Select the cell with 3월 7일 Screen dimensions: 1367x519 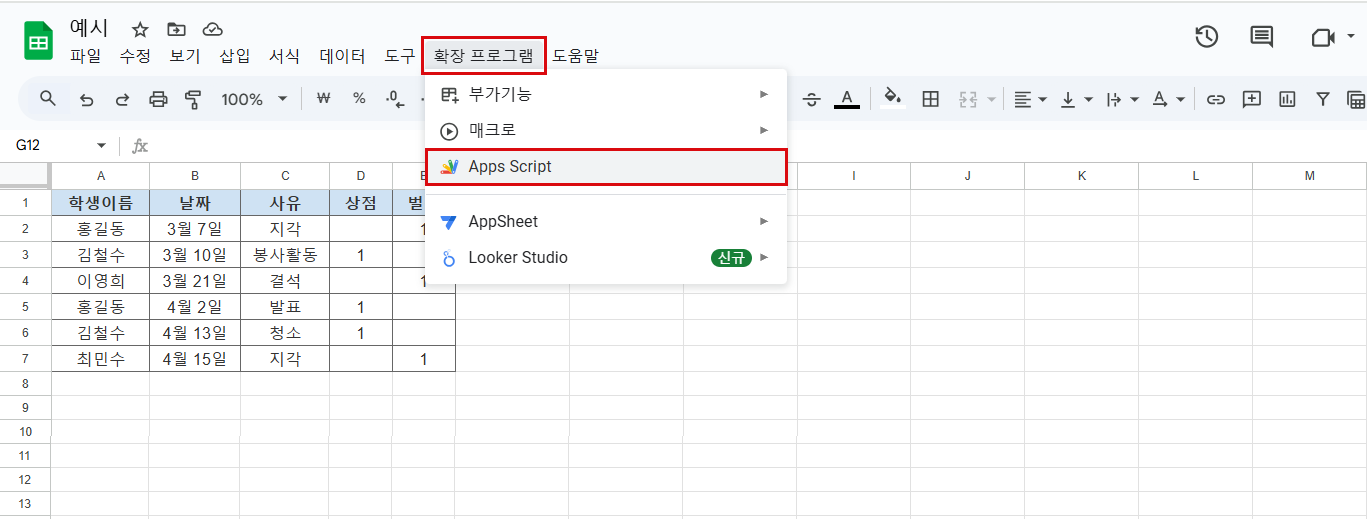click(x=195, y=229)
